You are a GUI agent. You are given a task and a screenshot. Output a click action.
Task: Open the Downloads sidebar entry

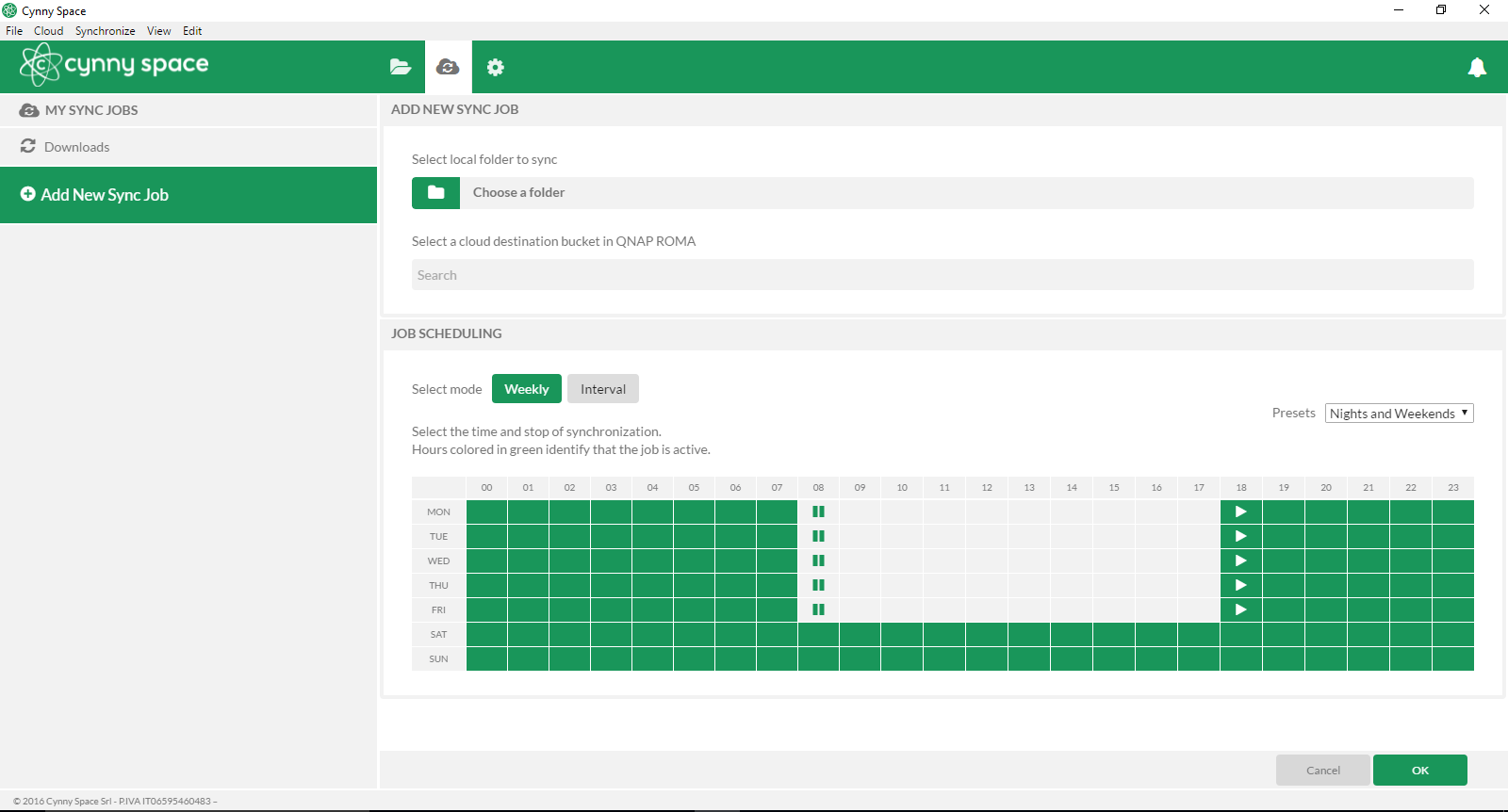pos(188,147)
